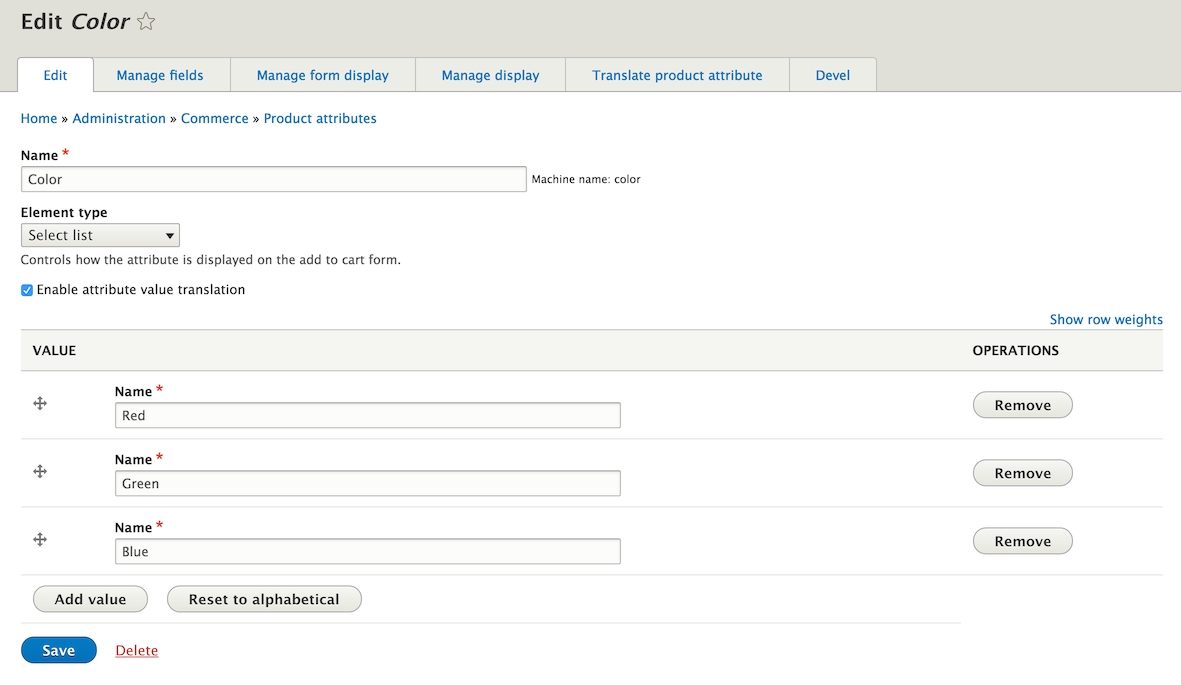Click inside the Blue name input field
Image resolution: width=1181 pixels, height=685 pixels.
367,550
